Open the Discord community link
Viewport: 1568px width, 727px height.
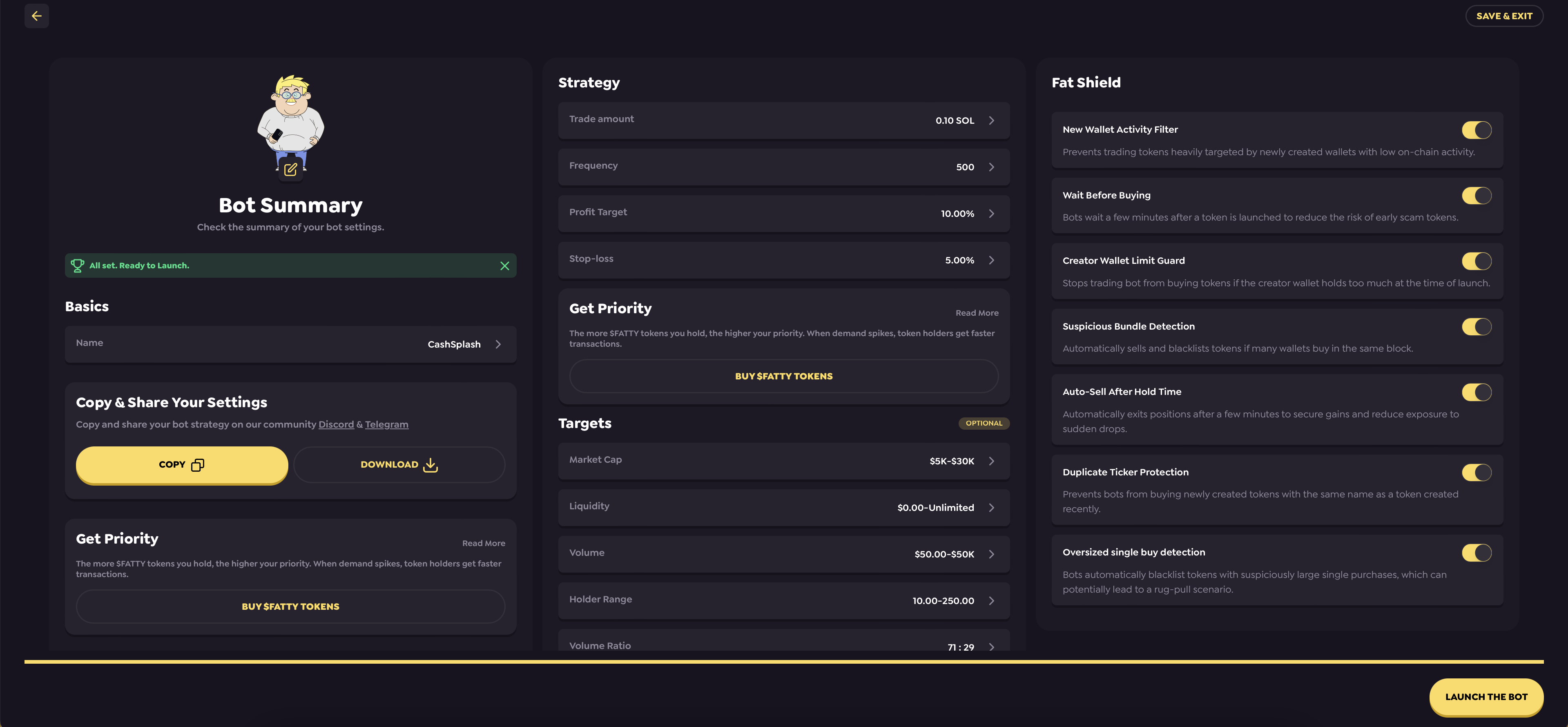point(336,424)
